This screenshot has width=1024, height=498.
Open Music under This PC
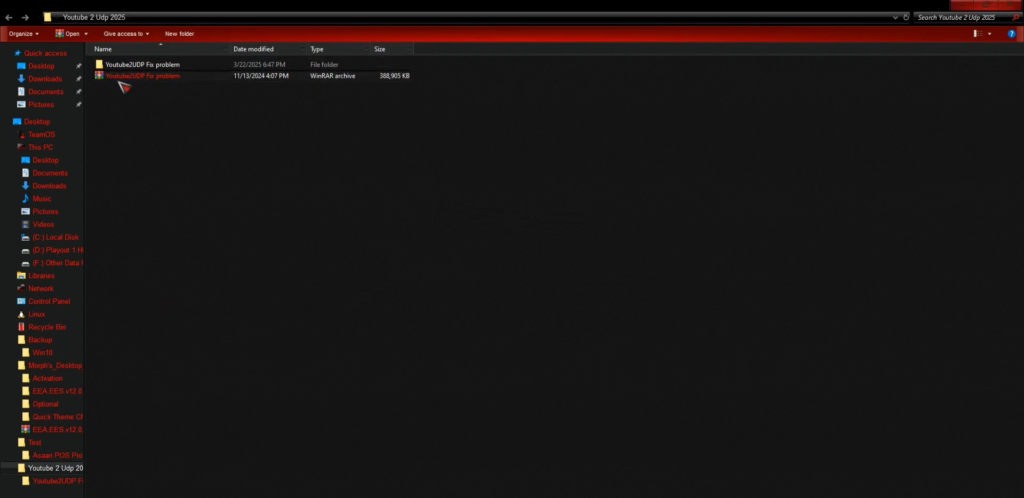tap(42, 198)
